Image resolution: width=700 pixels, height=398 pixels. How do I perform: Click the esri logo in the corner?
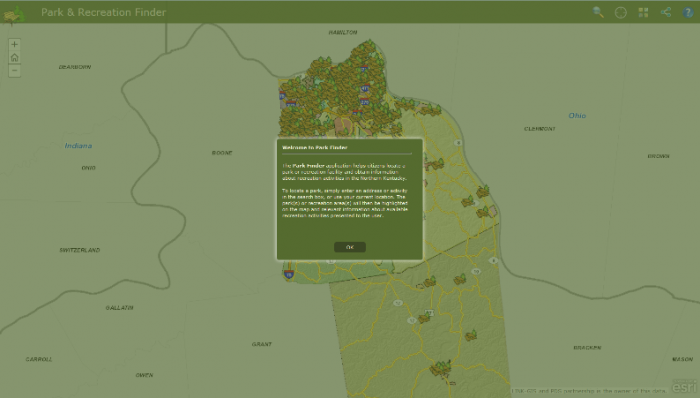click(x=684, y=386)
